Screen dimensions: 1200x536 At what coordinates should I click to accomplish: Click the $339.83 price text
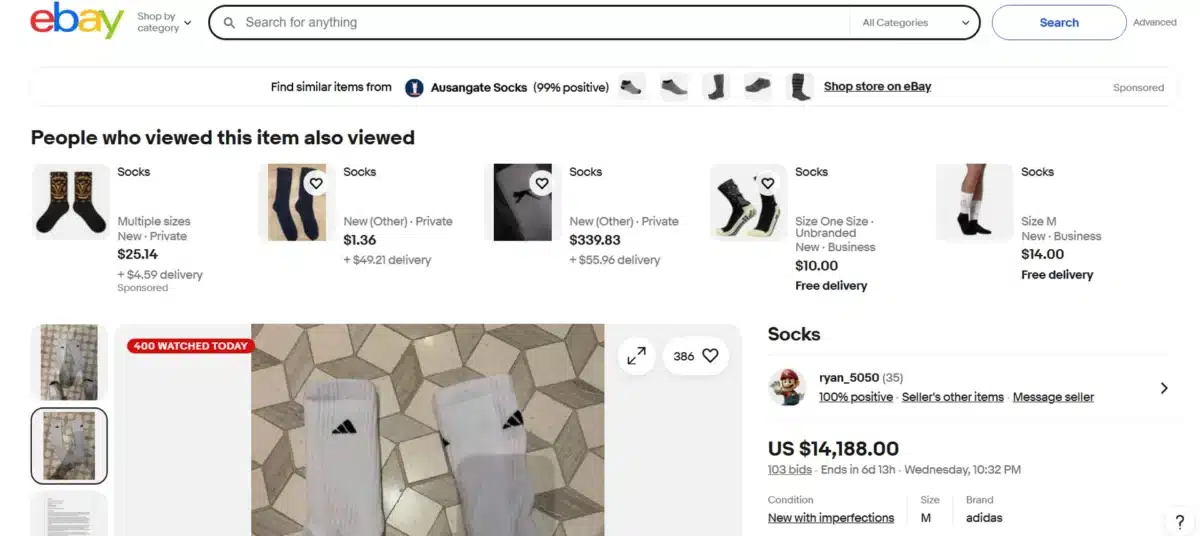click(595, 240)
